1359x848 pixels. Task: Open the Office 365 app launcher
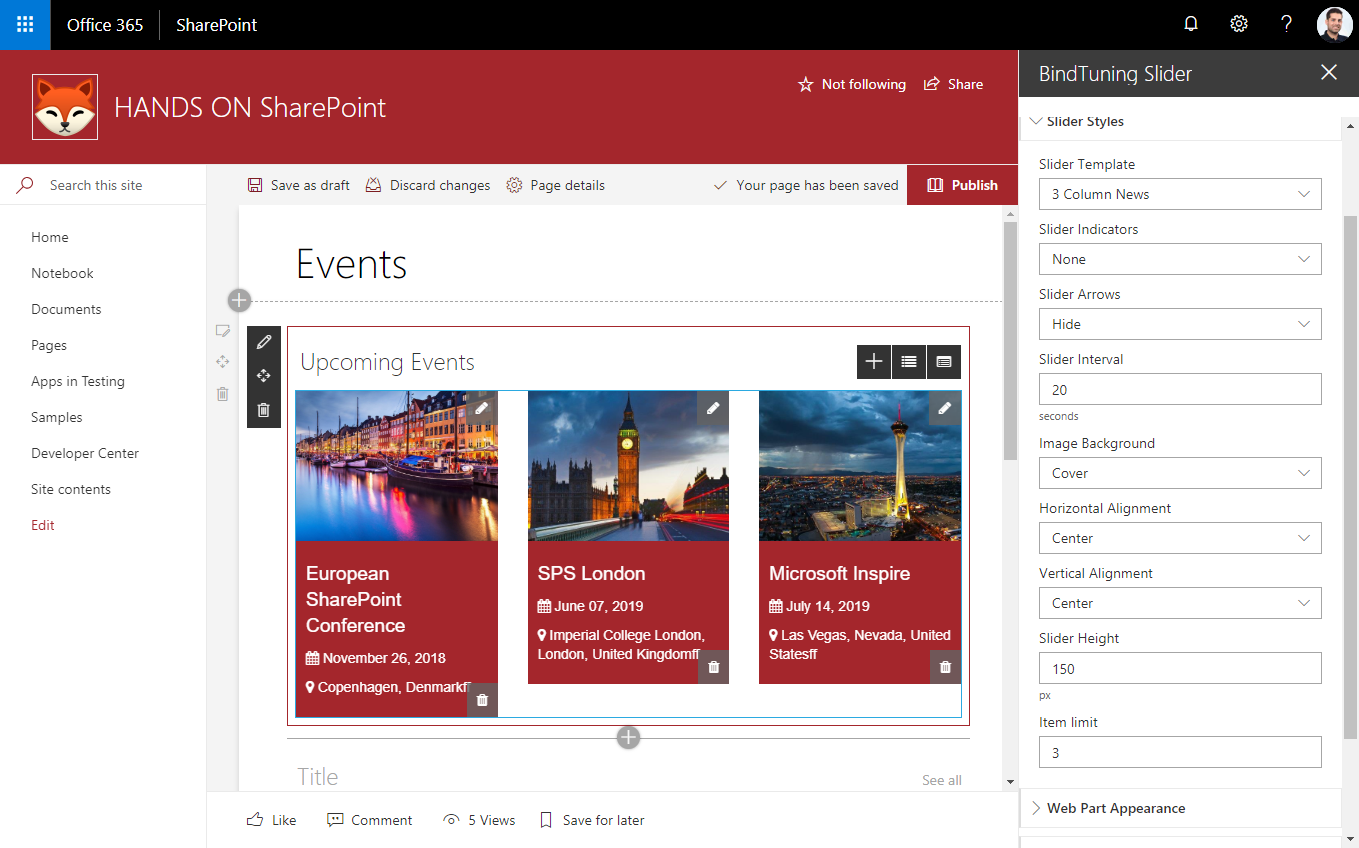[x=25, y=25]
